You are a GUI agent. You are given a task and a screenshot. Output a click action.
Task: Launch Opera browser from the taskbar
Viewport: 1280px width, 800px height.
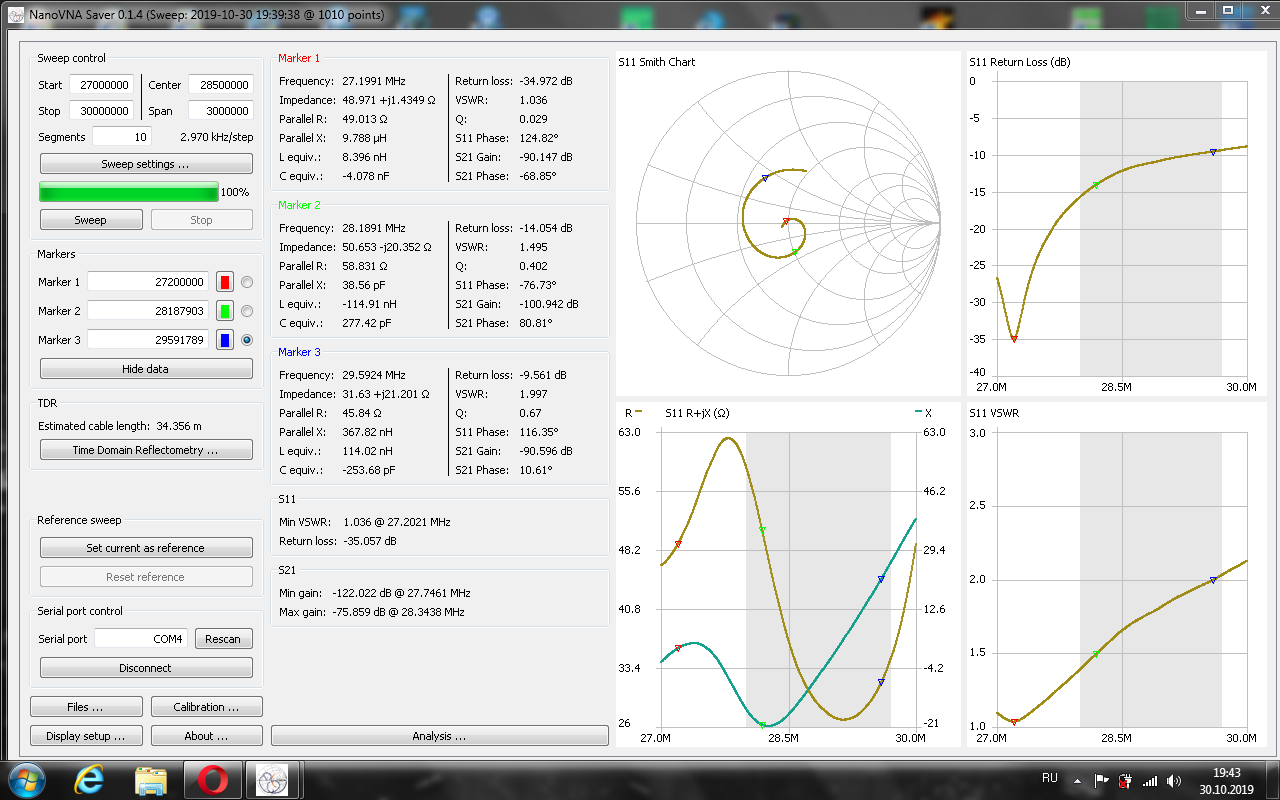pos(212,779)
